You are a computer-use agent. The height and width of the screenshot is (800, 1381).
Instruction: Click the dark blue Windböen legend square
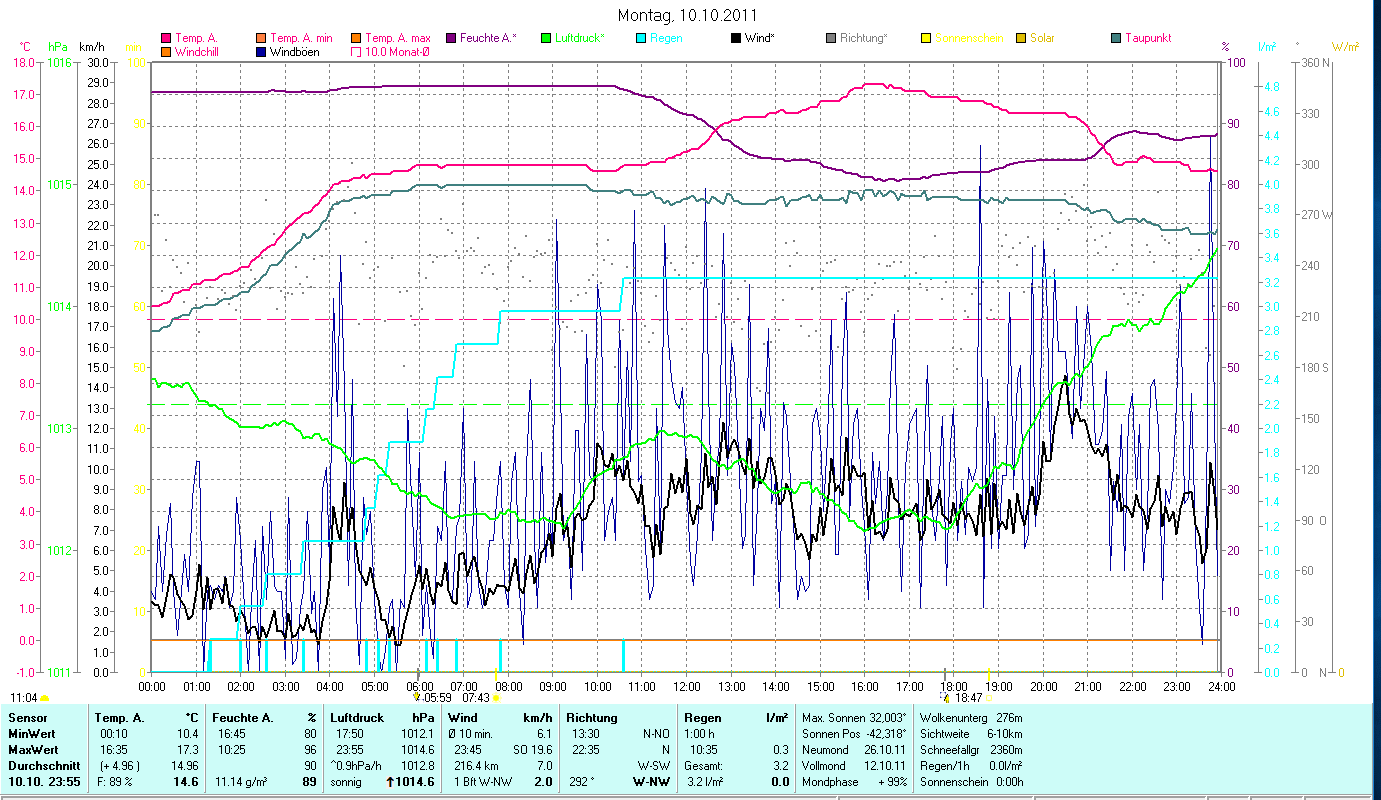click(260, 52)
